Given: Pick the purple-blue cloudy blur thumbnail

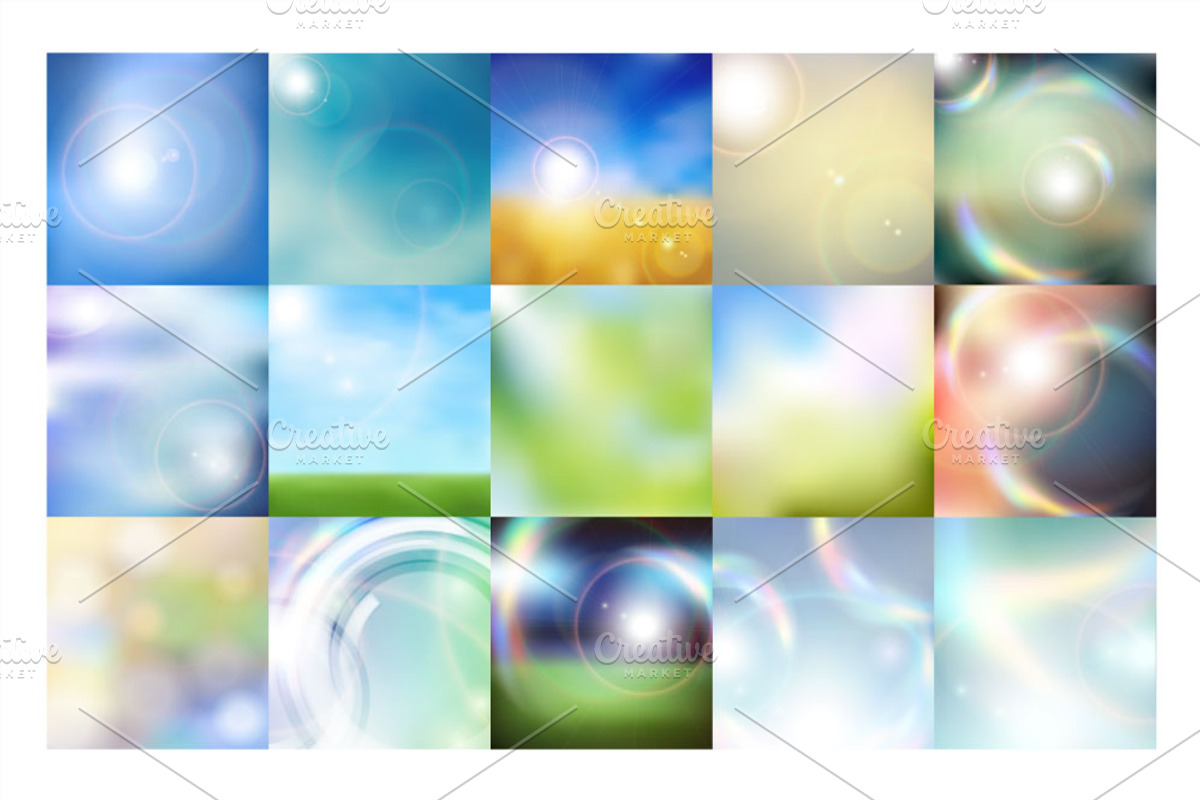Looking at the screenshot, I should coord(157,401).
